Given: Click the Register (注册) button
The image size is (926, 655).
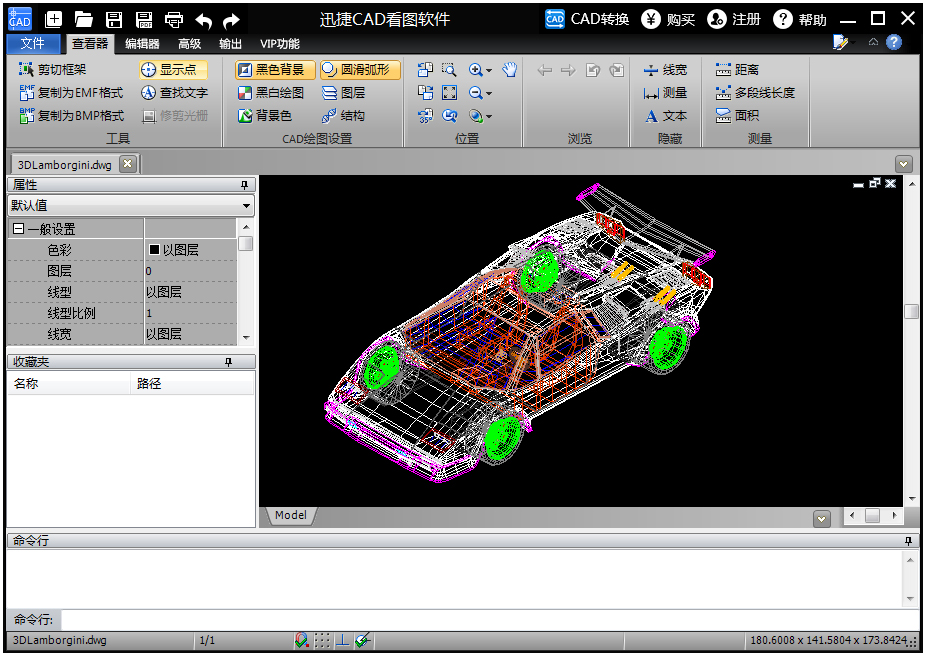Looking at the screenshot, I should click(x=735, y=19).
